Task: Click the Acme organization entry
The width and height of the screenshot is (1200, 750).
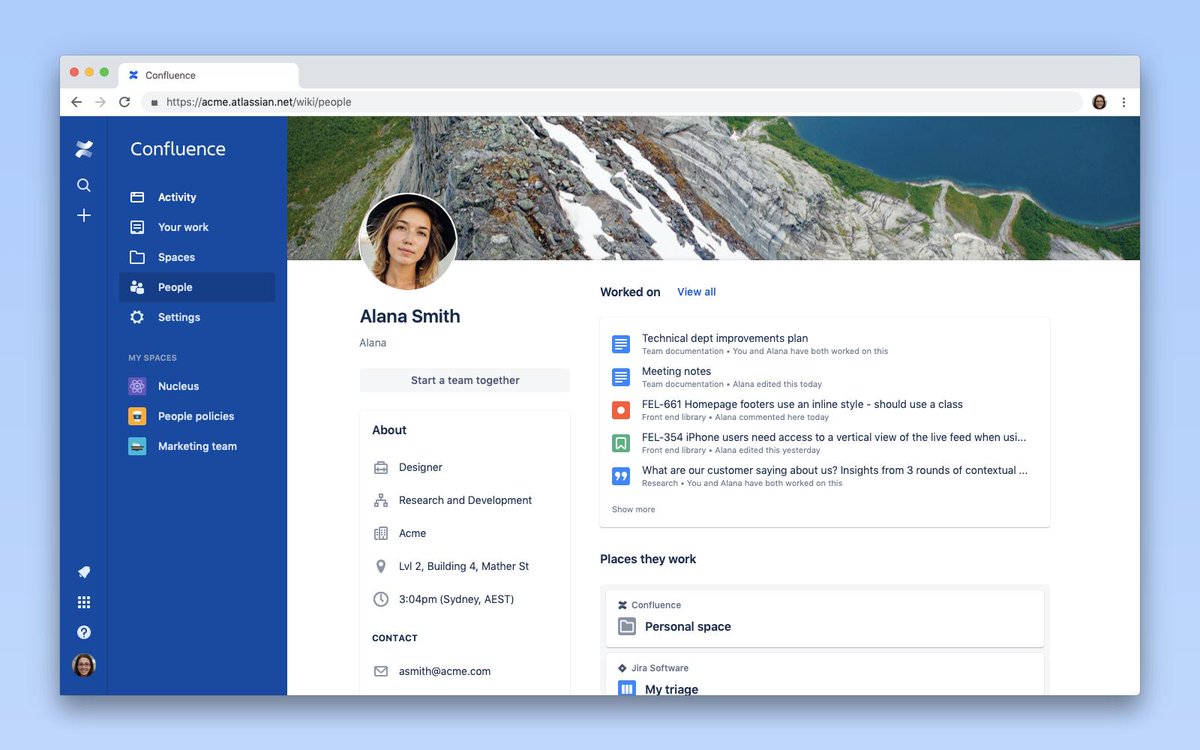Action: 412,533
